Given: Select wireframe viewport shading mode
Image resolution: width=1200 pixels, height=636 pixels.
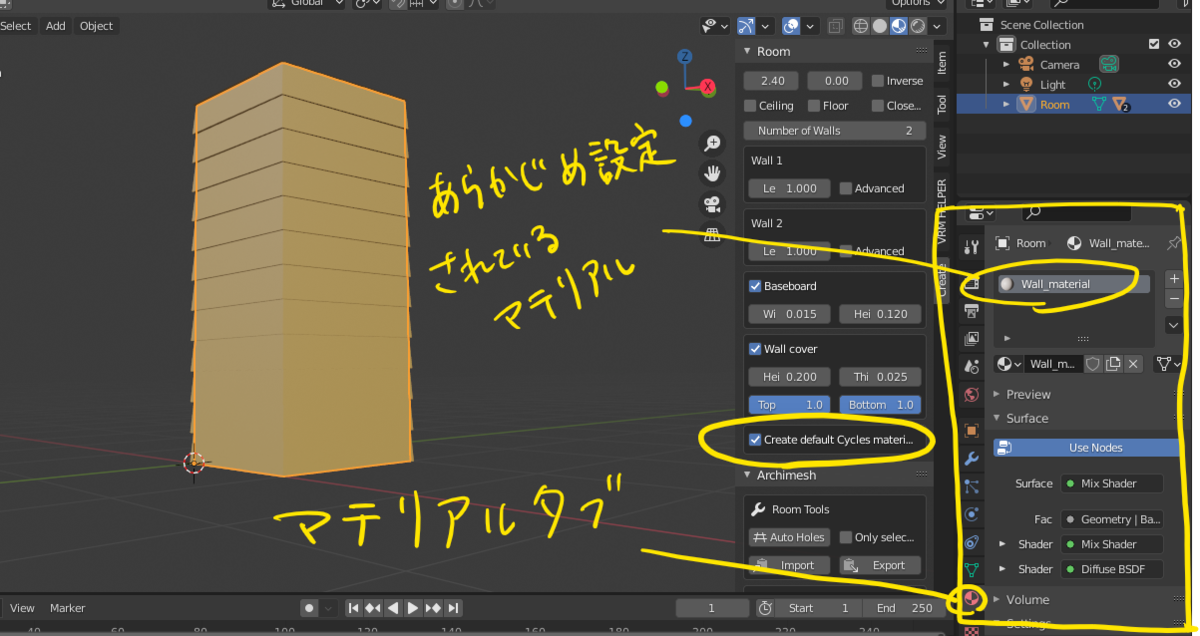Looking at the screenshot, I should (862, 26).
